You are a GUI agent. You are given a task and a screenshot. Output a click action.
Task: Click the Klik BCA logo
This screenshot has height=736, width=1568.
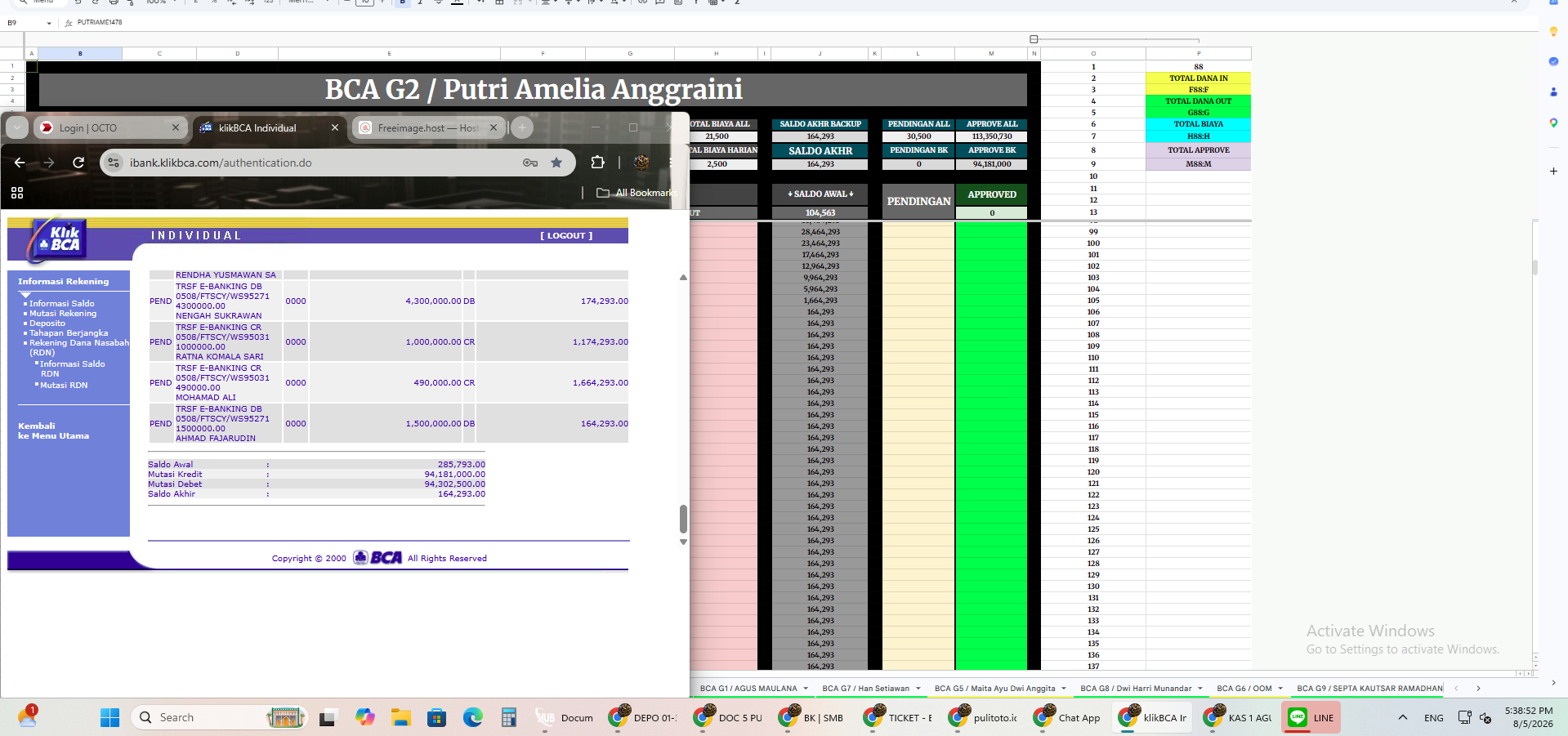tap(59, 239)
